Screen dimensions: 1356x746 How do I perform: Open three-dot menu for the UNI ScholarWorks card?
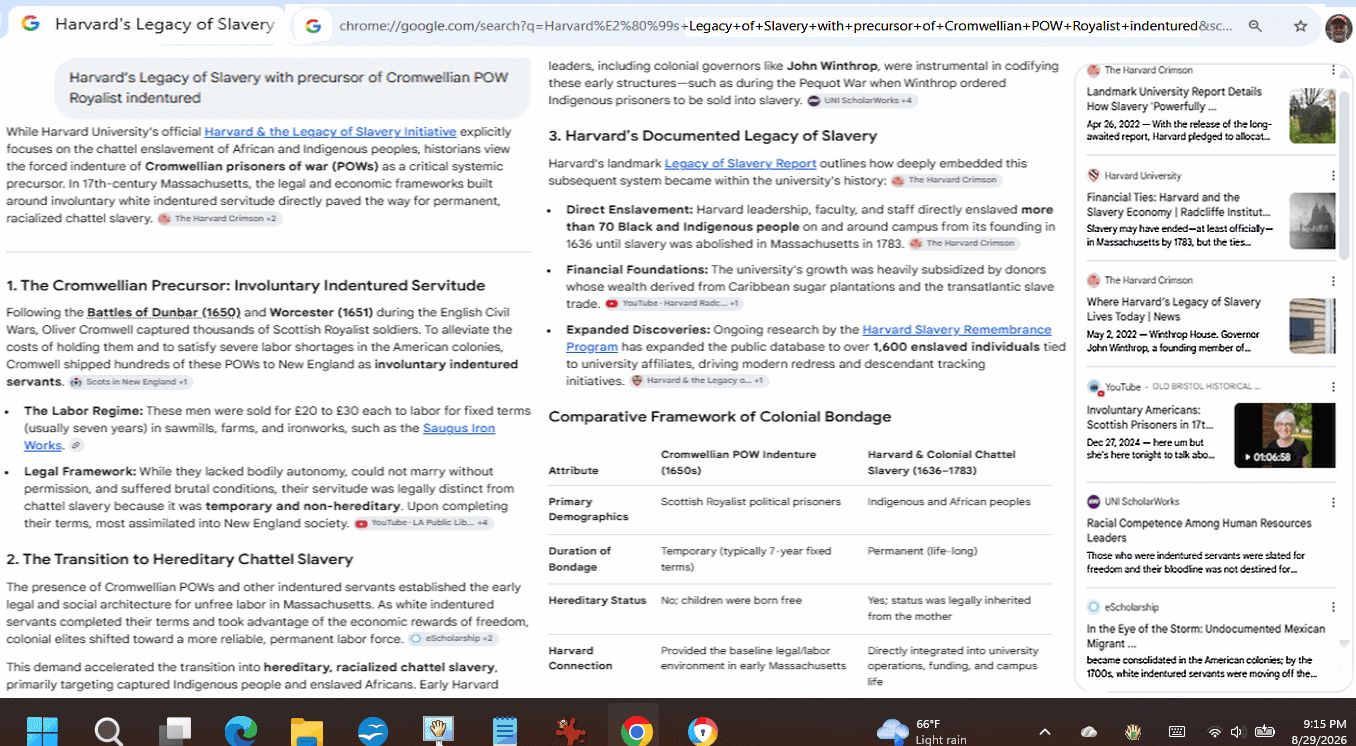(1333, 502)
